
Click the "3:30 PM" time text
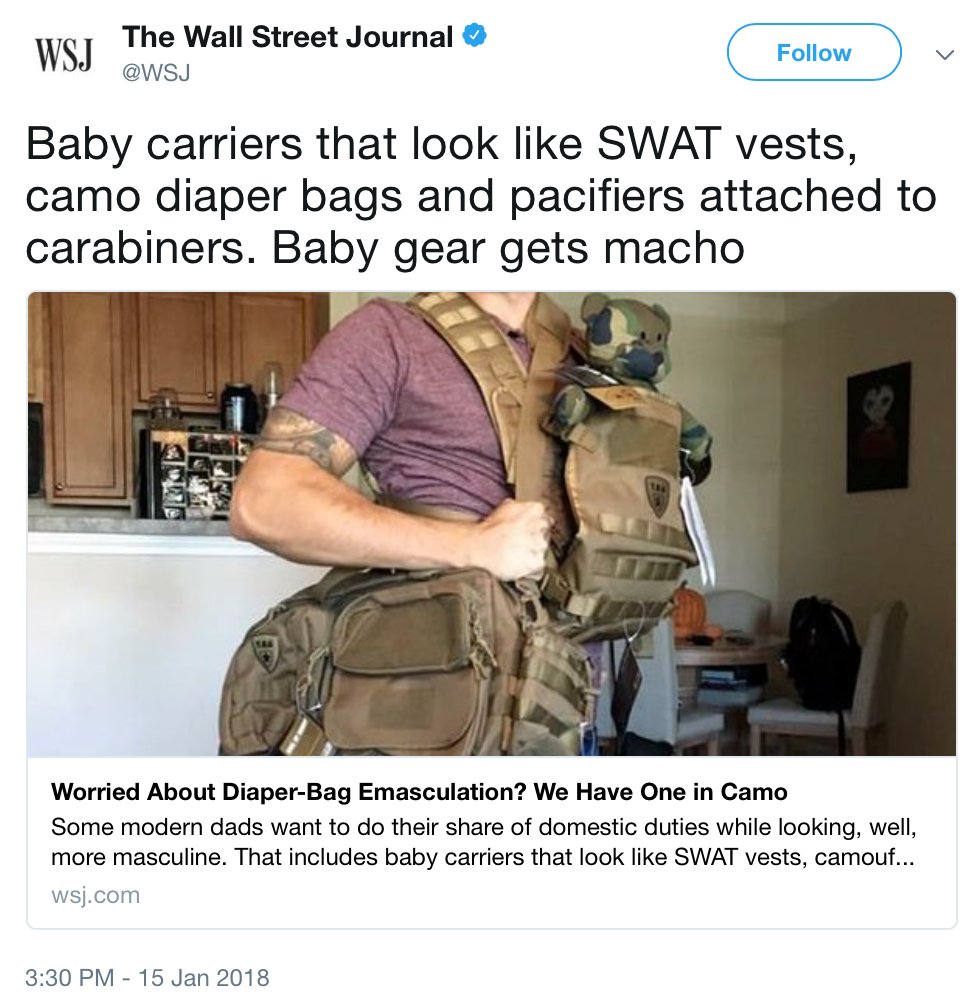[69, 978]
